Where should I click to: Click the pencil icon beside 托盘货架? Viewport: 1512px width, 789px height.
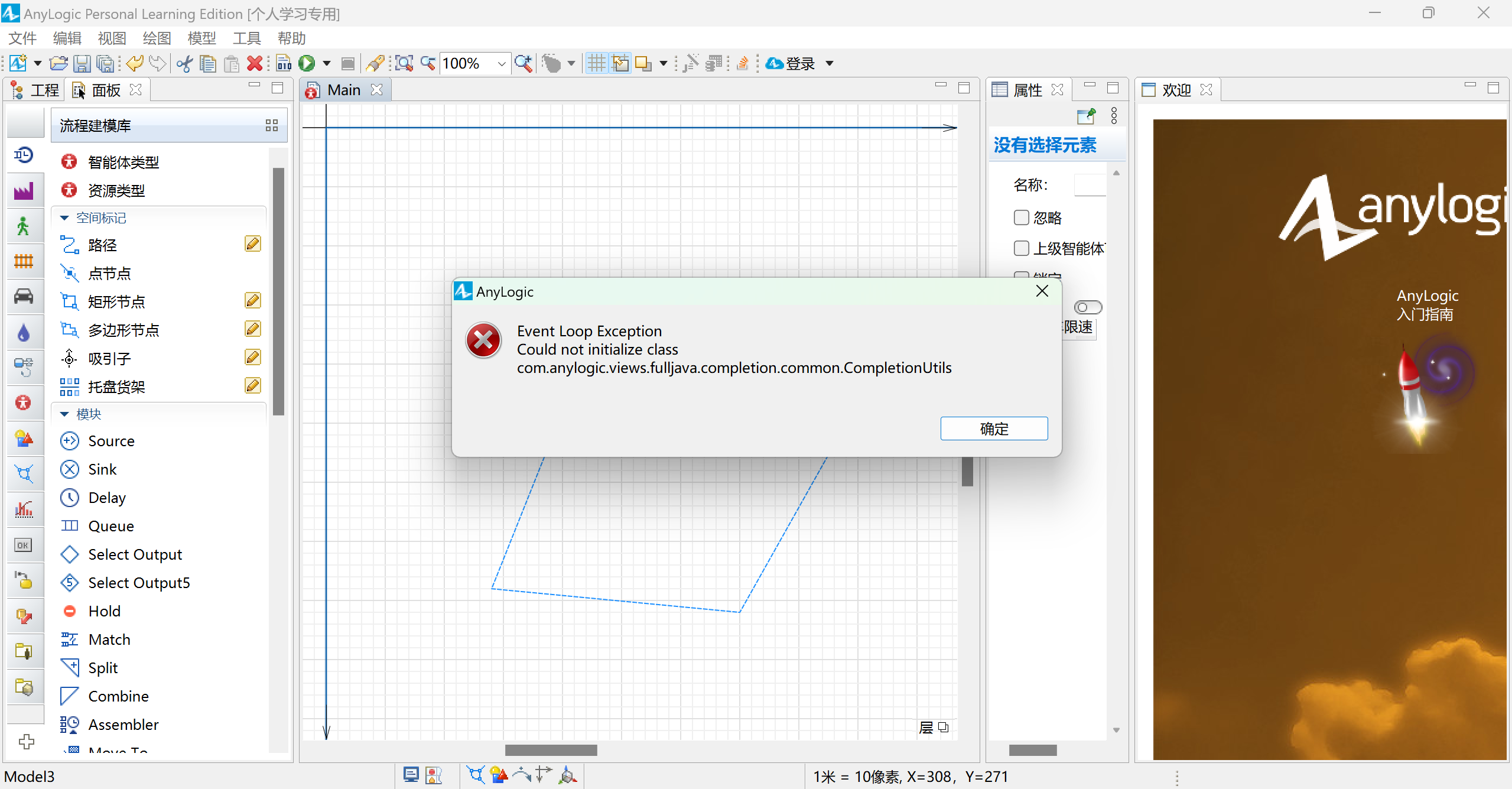pyautogui.click(x=253, y=385)
